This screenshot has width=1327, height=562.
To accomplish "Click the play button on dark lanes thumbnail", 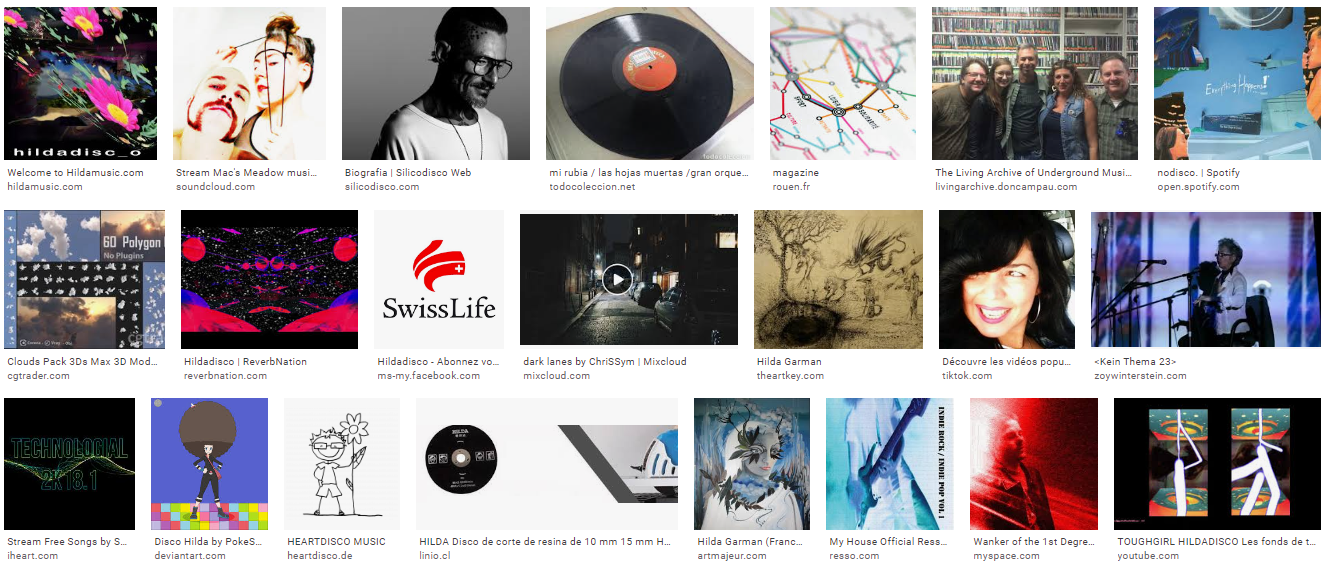I will pyautogui.click(x=617, y=279).
